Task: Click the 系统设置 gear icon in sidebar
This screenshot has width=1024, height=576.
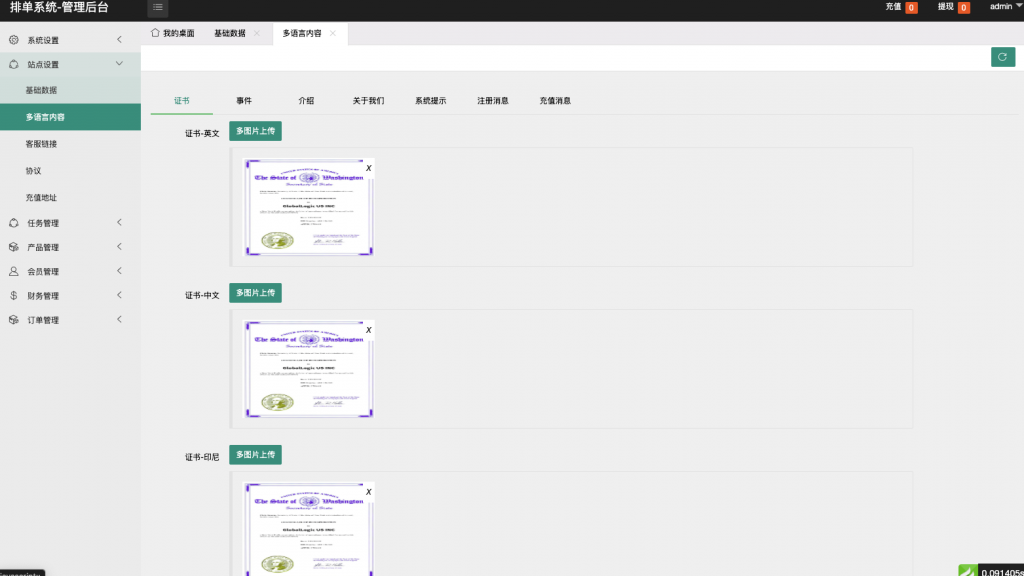Action: click(x=14, y=40)
